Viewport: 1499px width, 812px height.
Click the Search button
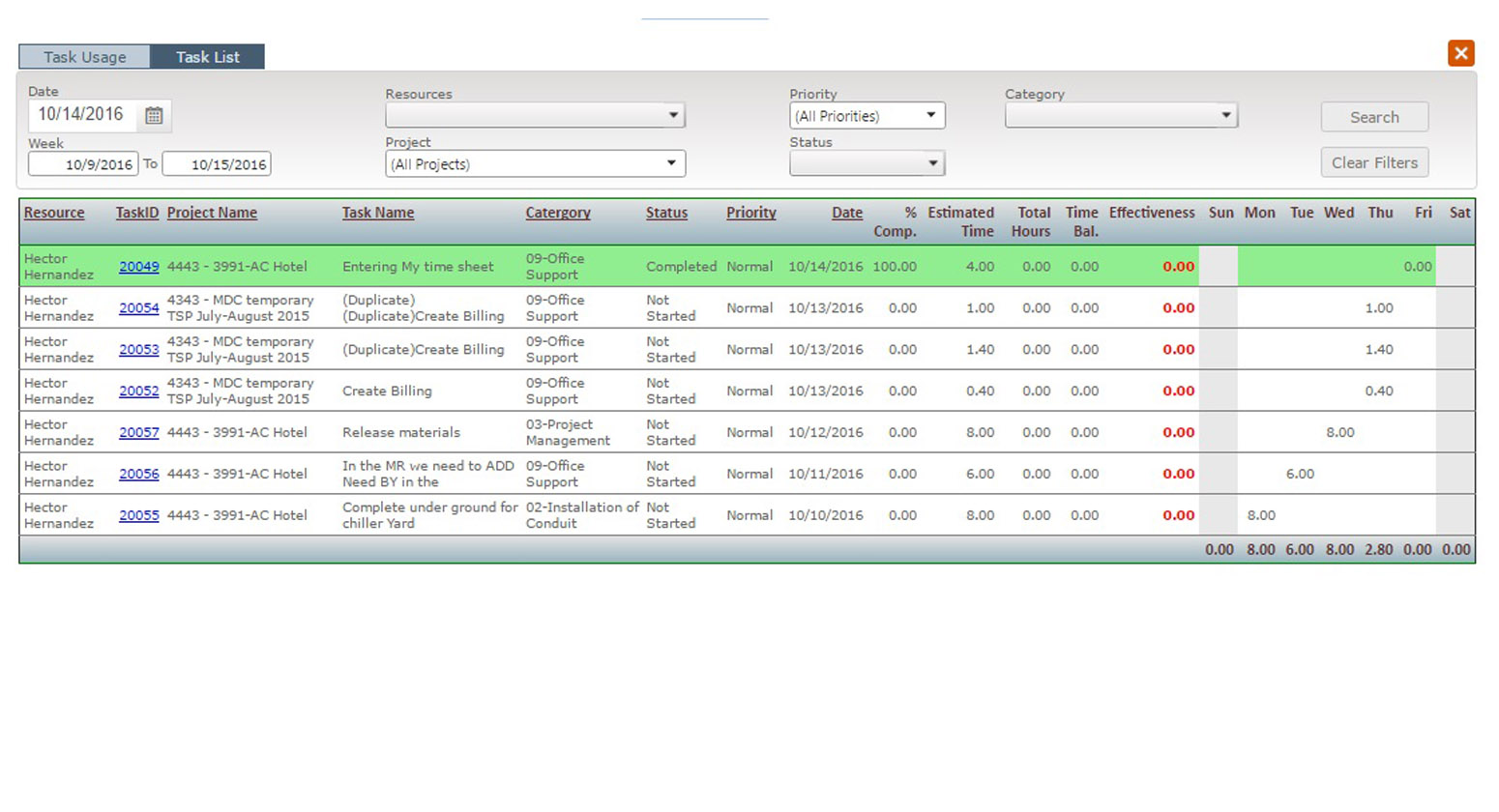[1374, 117]
